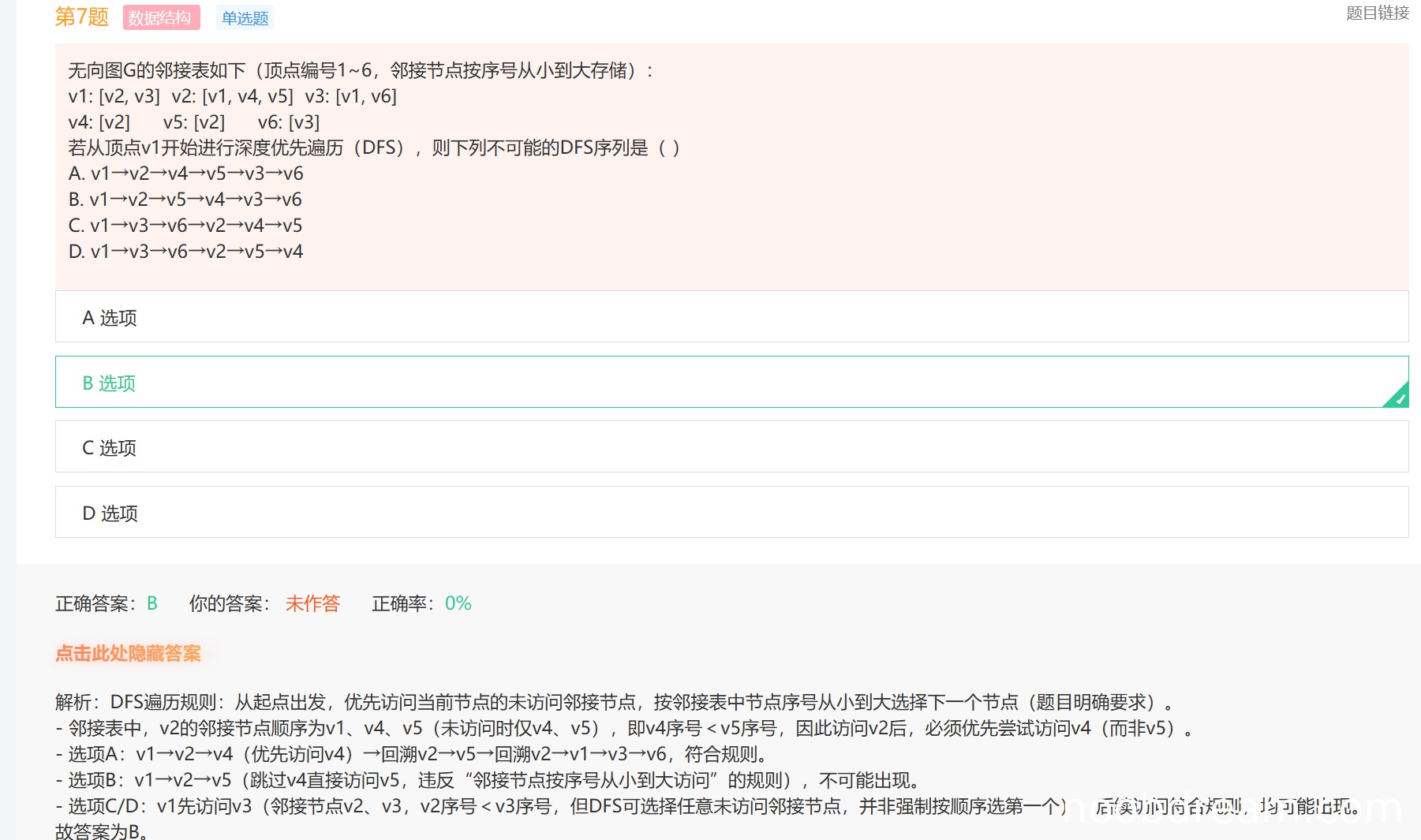
Task: Click the blue 单选题 type tag
Action: click(x=245, y=18)
